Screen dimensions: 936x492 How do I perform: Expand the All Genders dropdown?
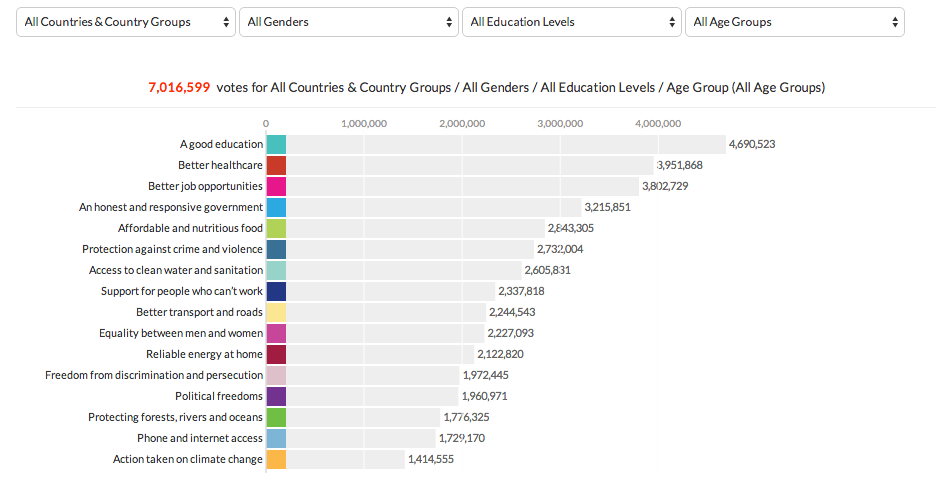click(x=348, y=22)
